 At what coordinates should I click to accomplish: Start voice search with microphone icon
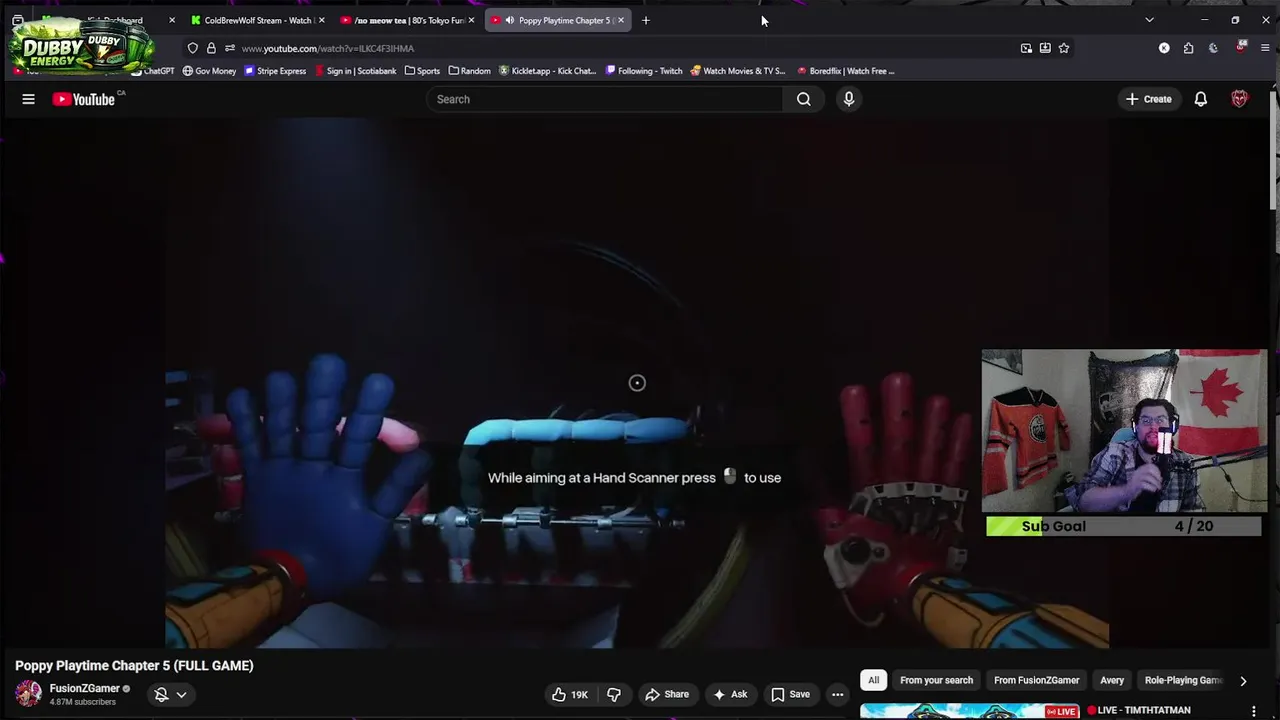[849, 99]
